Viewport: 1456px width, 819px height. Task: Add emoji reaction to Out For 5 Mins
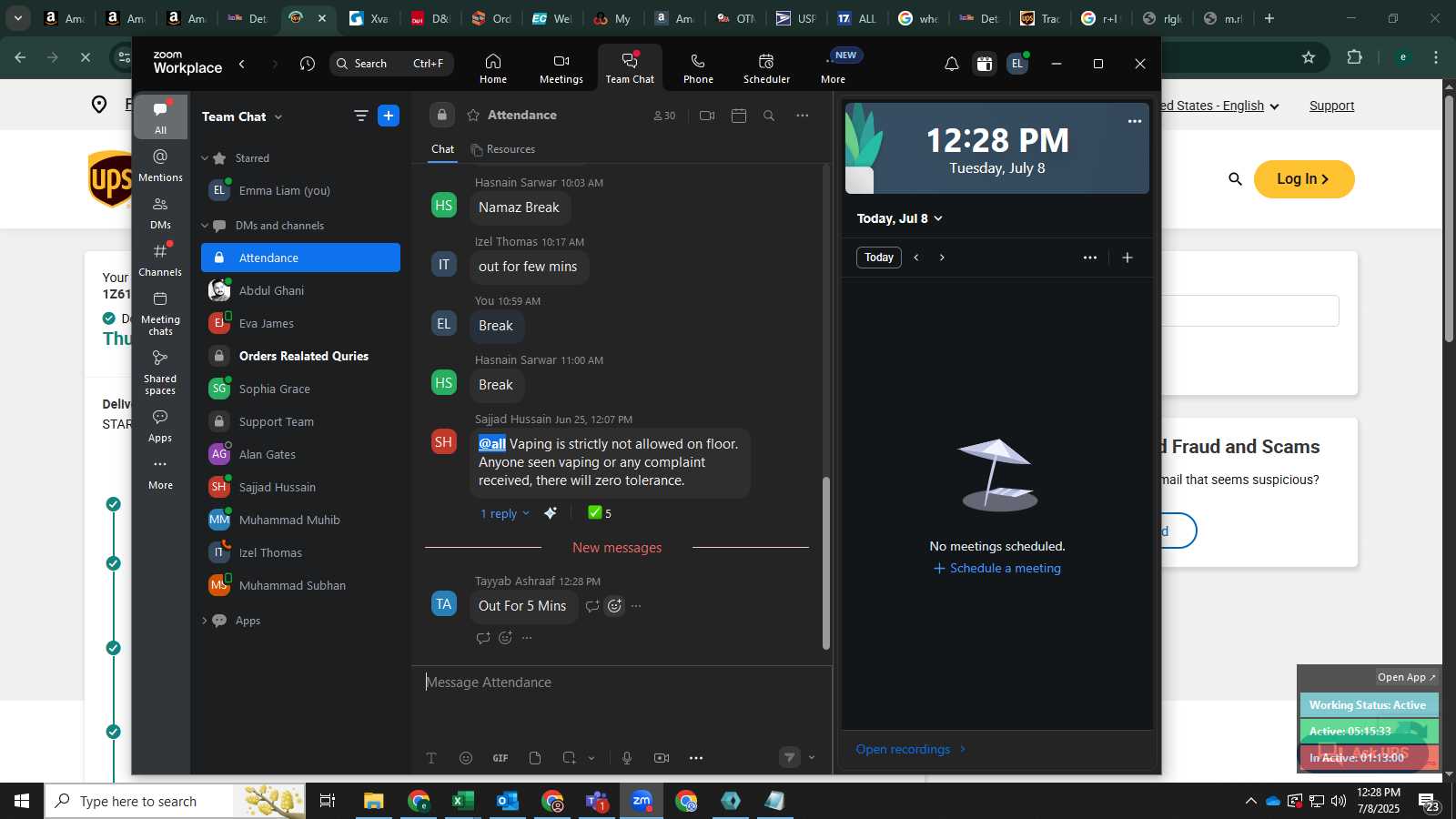tap(614, 606)
